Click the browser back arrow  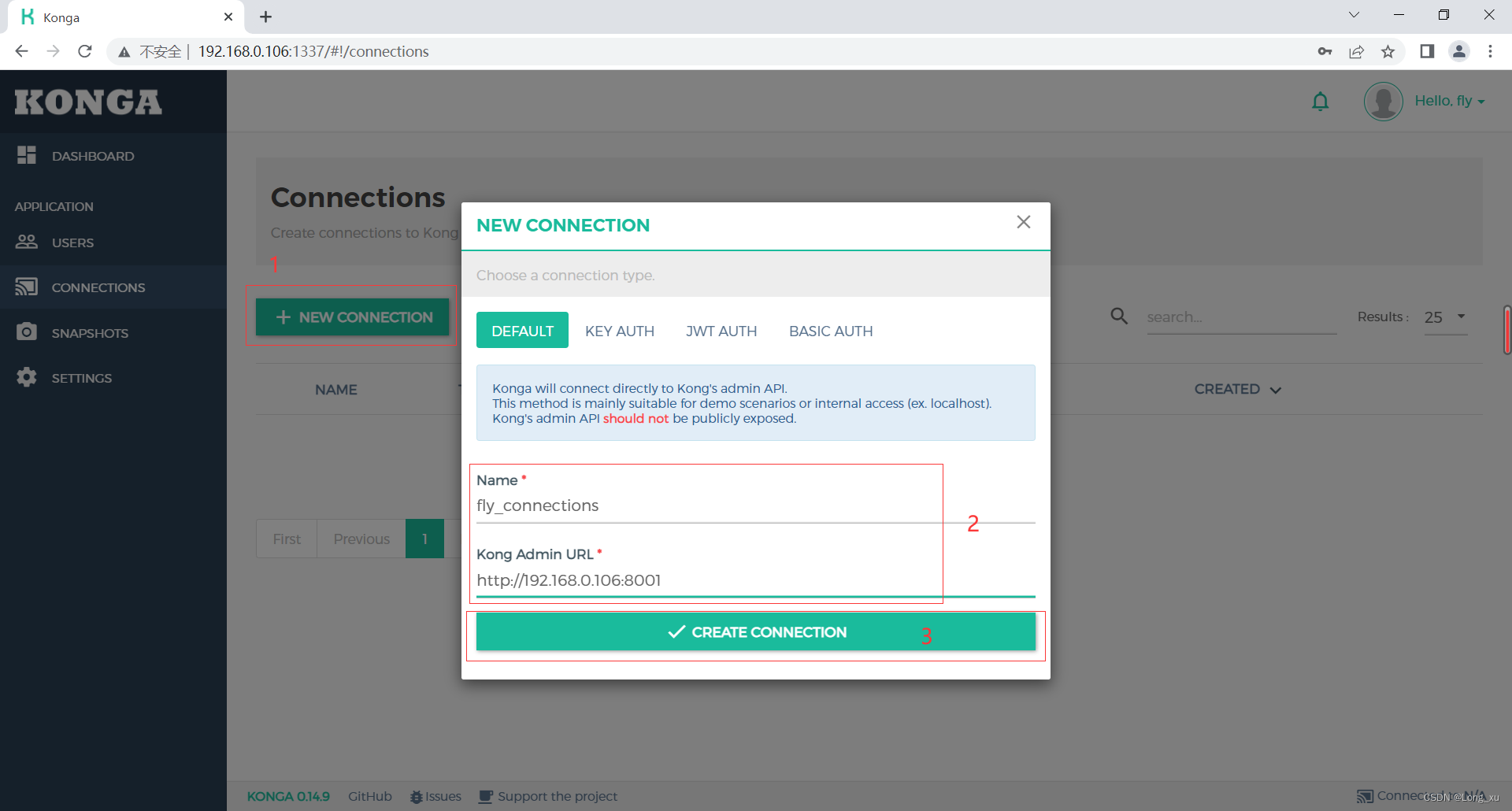click(21, 51)
